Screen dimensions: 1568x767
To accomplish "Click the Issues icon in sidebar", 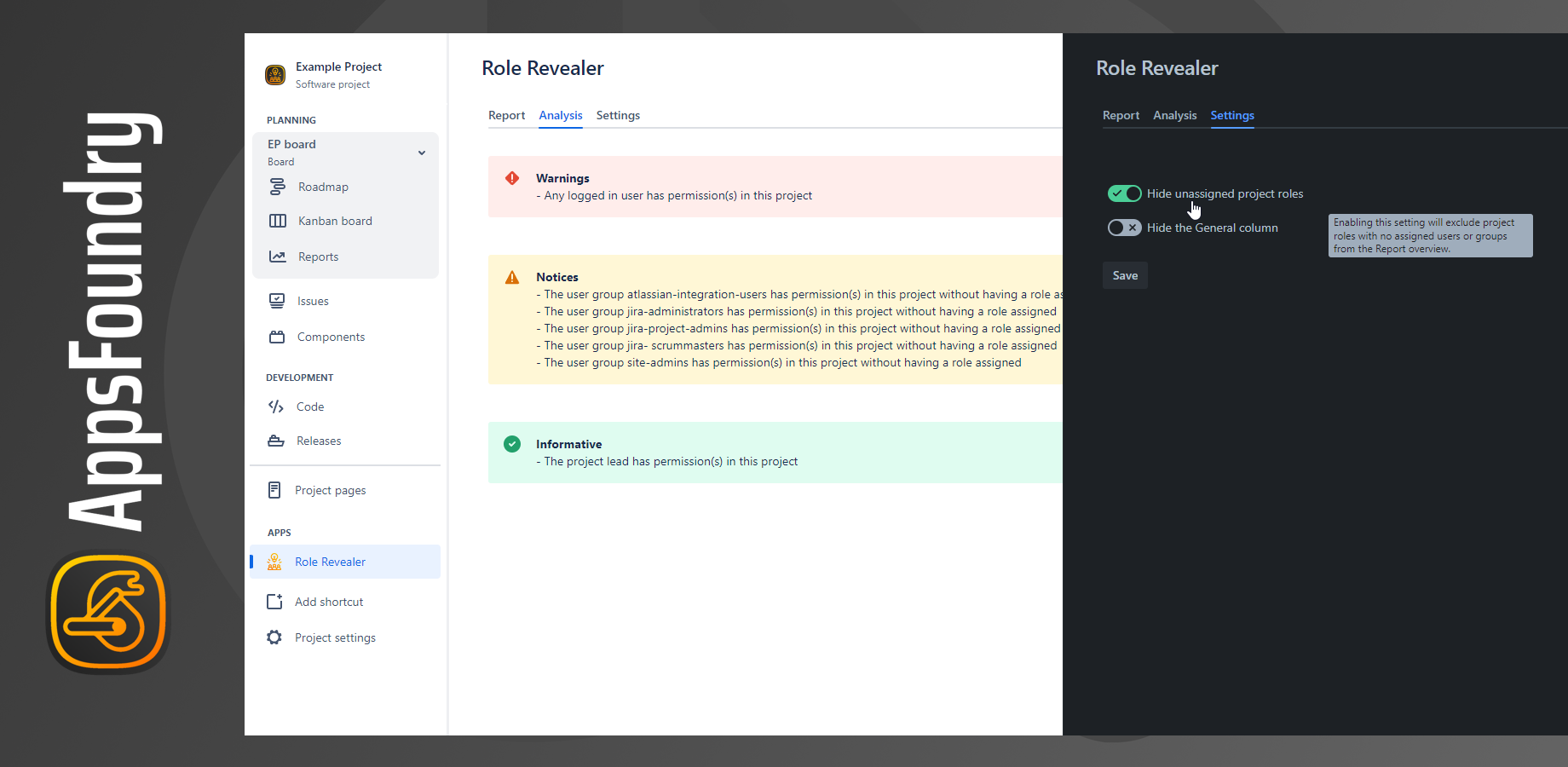I will pyautogui.click(x=277, y=301).
